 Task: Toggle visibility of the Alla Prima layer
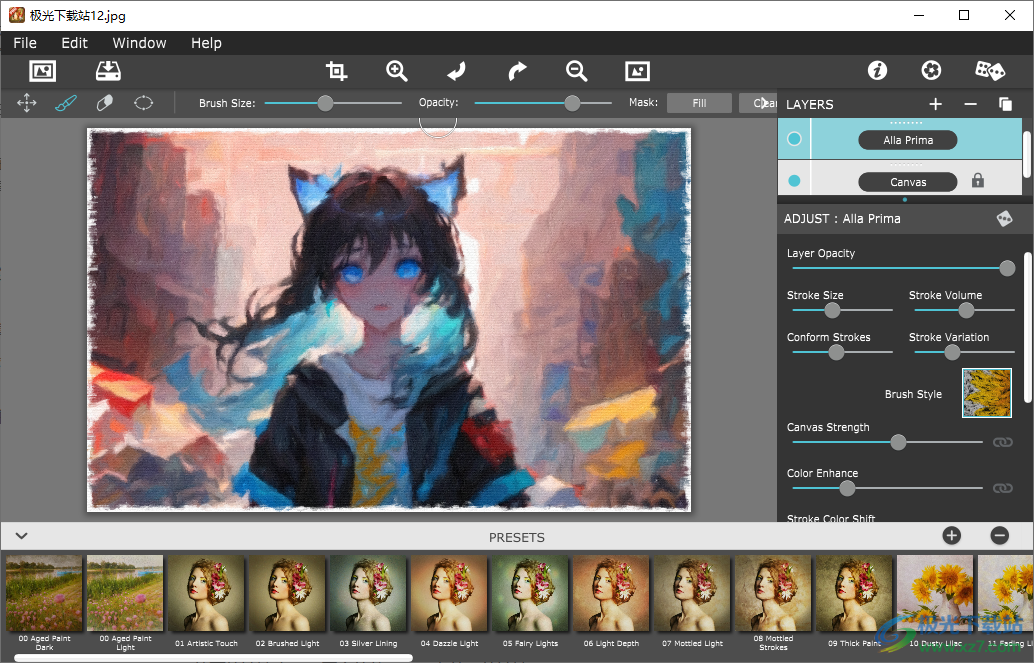[x=794, y=139]
